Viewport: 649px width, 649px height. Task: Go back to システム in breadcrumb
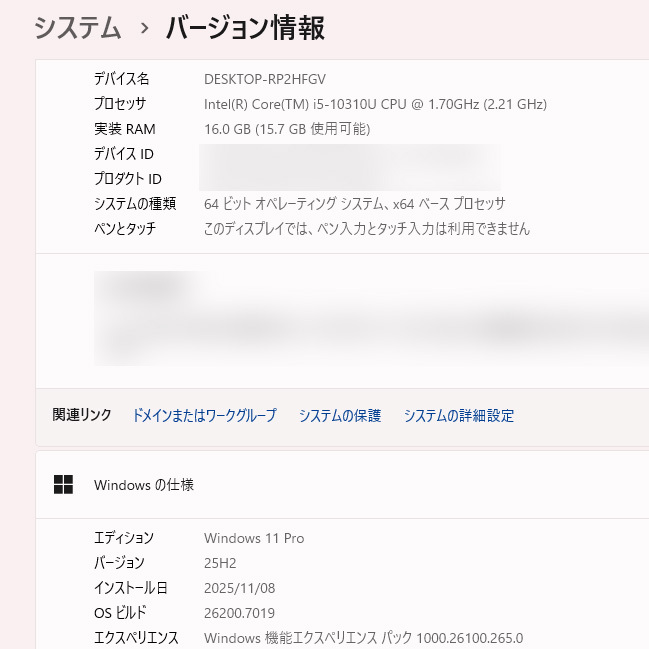point(78,27)
